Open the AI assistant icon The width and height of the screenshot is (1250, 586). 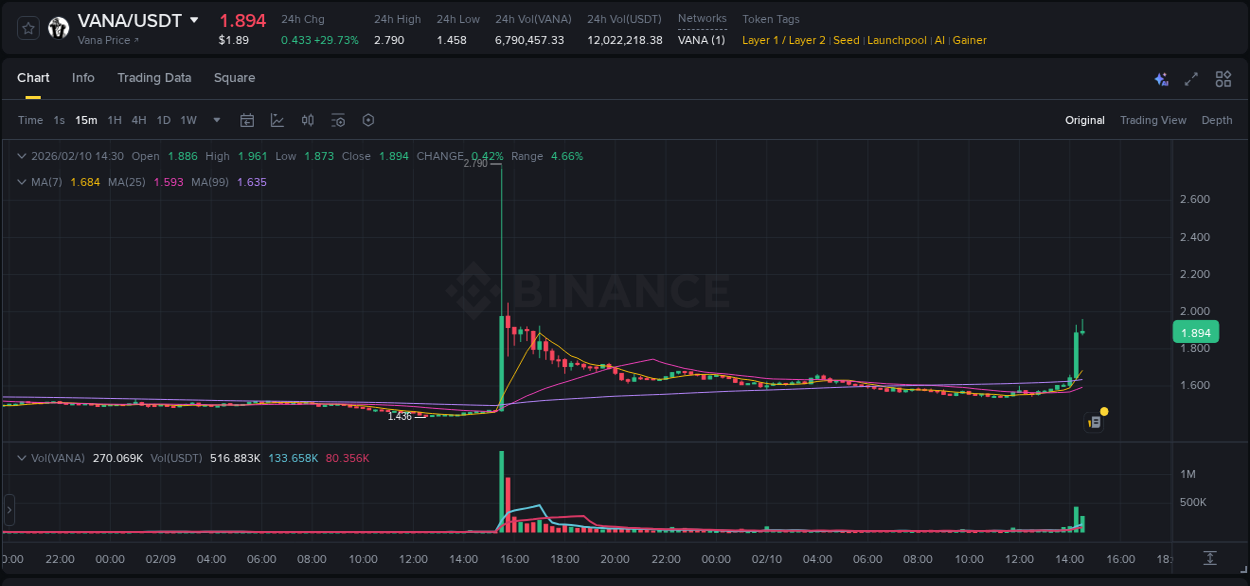coord(1161,79)
